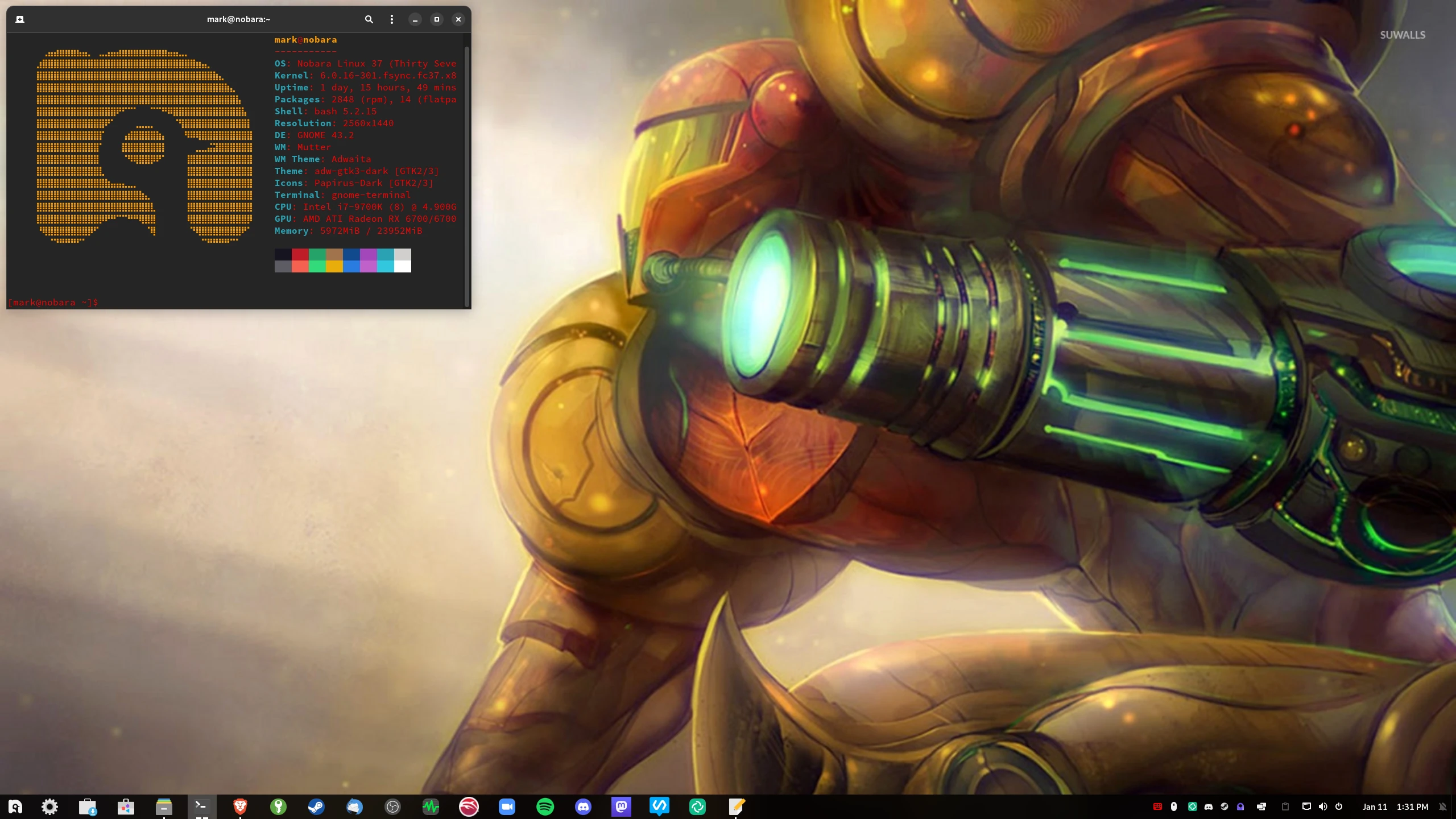This screenshot has width=1456, height=819.
Task: Click the 'WM: Mutter' line
Action: 303,147
